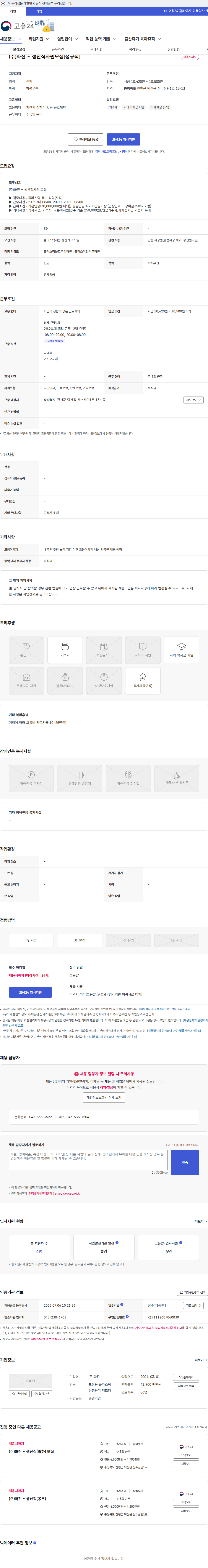Apply via top 고용24 입사지원 button
This screenshot has width=208, height=1568.
pyautogui.click(x=124, y=139)
